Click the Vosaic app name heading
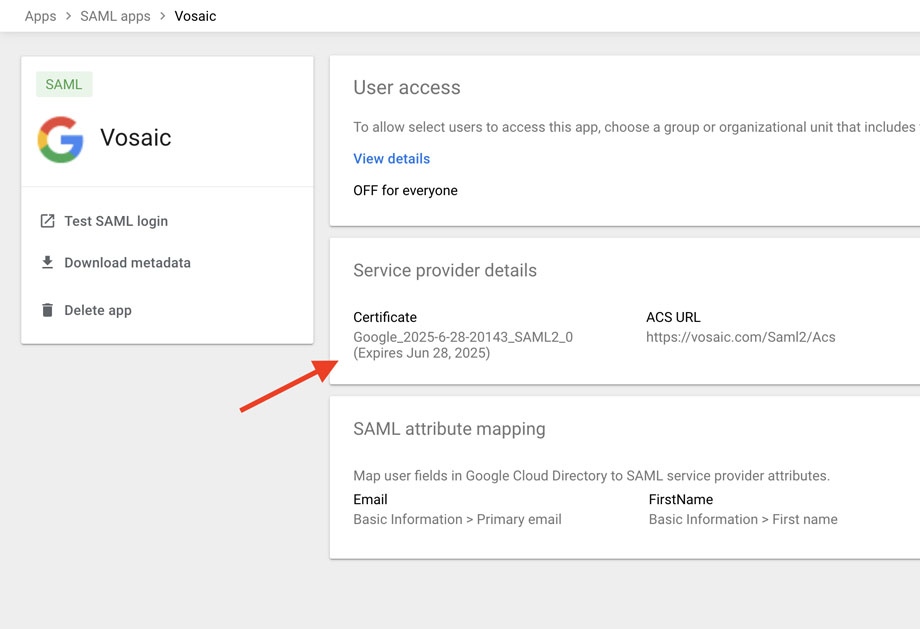Image resolution: width=920 pixels, height=629 pixels. 136,138
